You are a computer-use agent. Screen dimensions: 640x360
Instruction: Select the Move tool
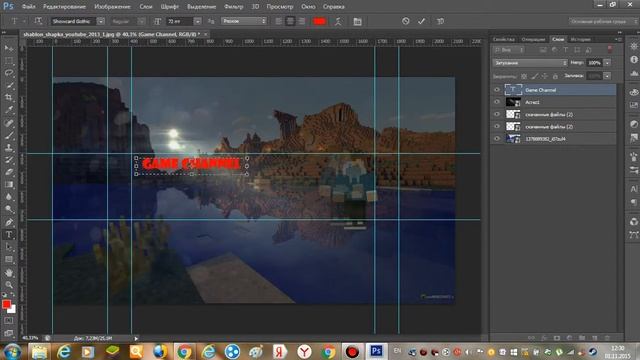pyautogui.click(x=9, y=48)
